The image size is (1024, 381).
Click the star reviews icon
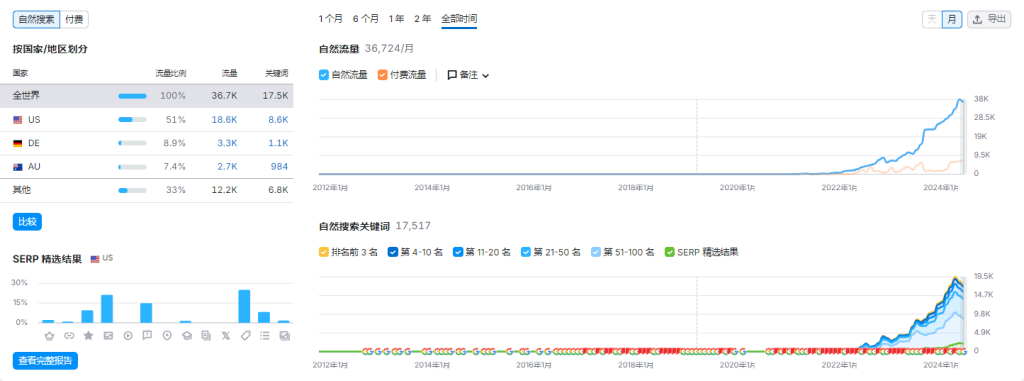pyautogui.click(x=88, y=335)
